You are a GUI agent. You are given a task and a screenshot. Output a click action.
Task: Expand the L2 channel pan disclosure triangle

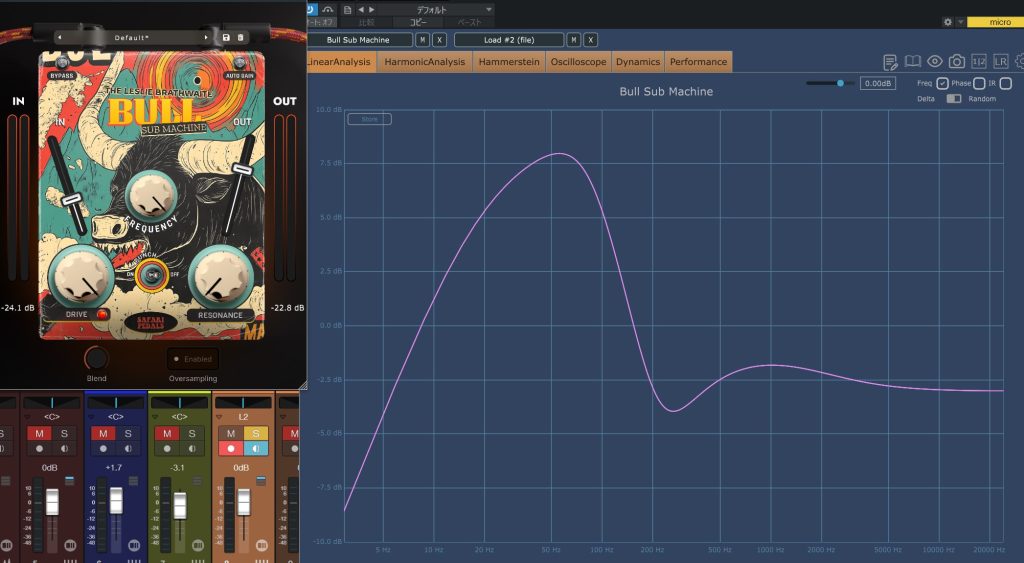click(218, 416)
